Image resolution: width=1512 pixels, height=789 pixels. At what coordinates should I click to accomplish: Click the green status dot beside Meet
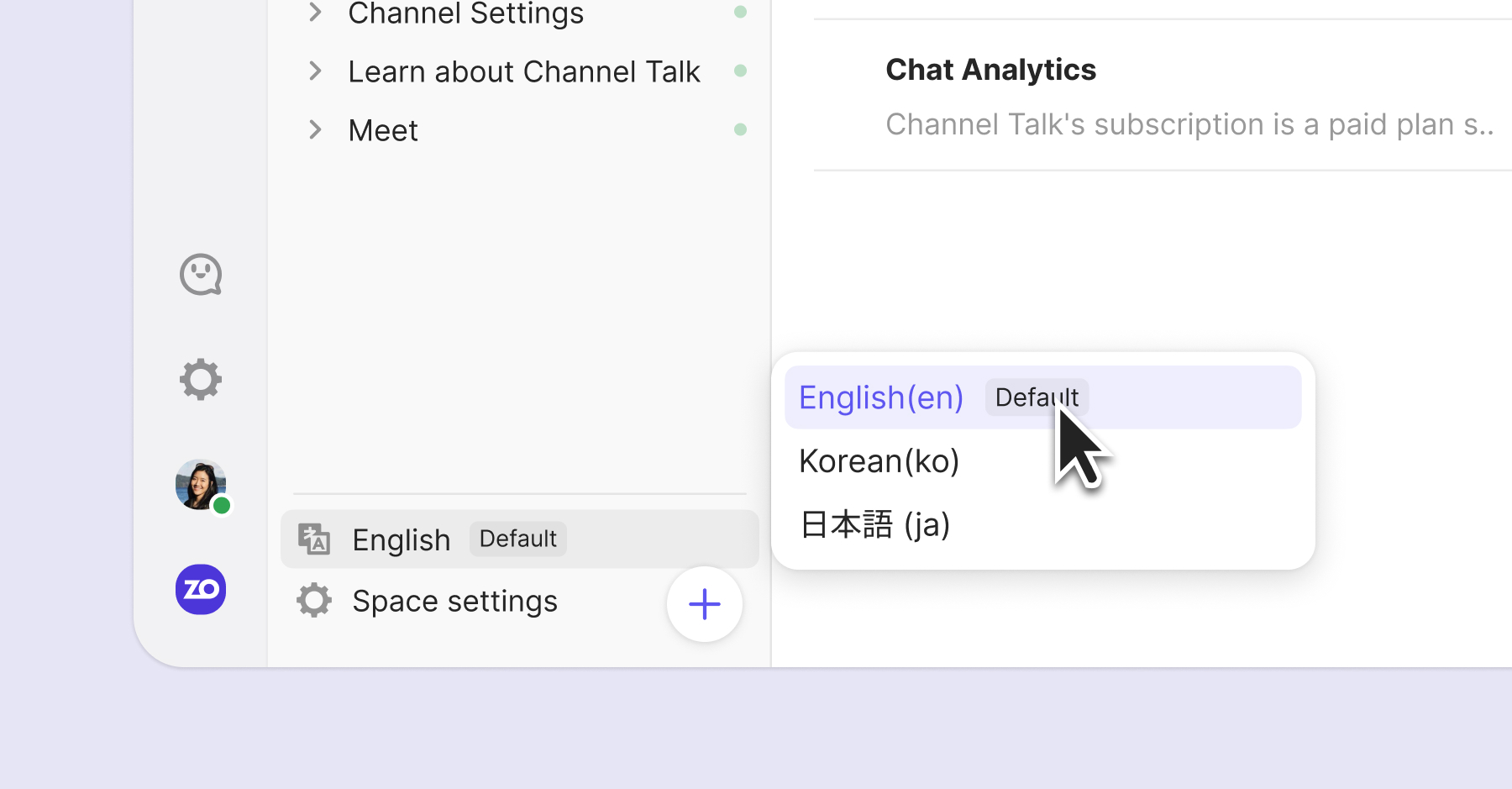pyautogui.click(x=740, y=129)
